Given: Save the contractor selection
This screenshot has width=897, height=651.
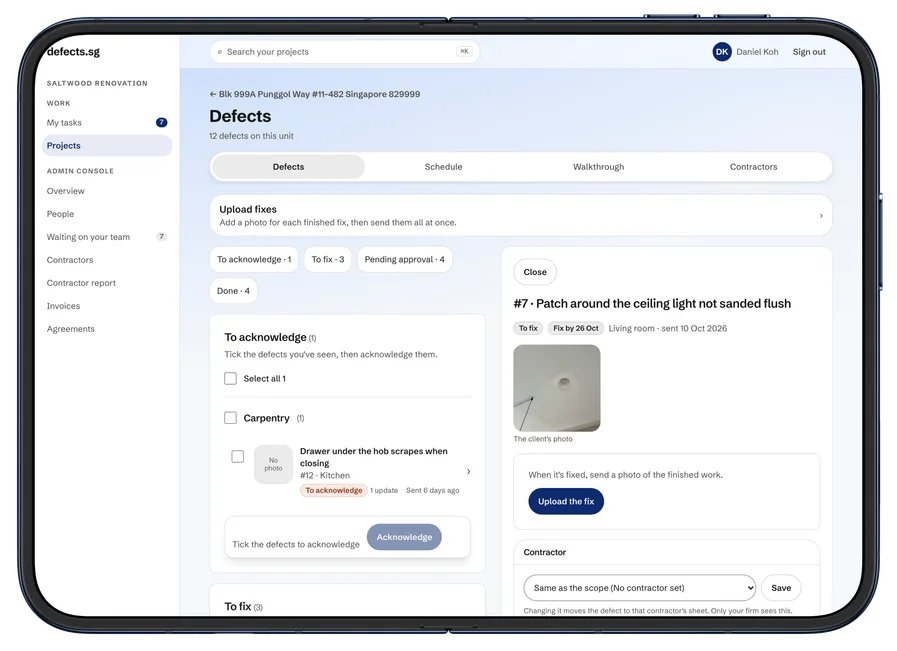Looking at the screenshot, I should pyautogui.click(x=781, y=588).
